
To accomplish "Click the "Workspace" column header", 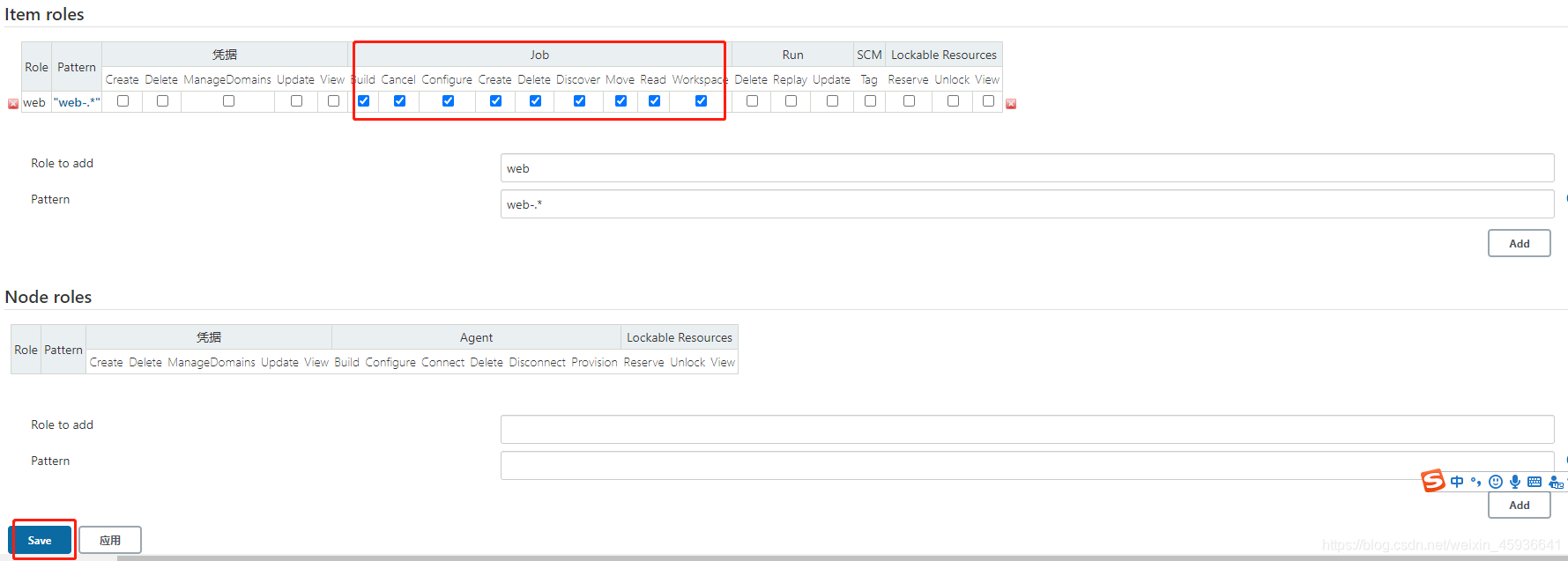I will coord(700,79).
